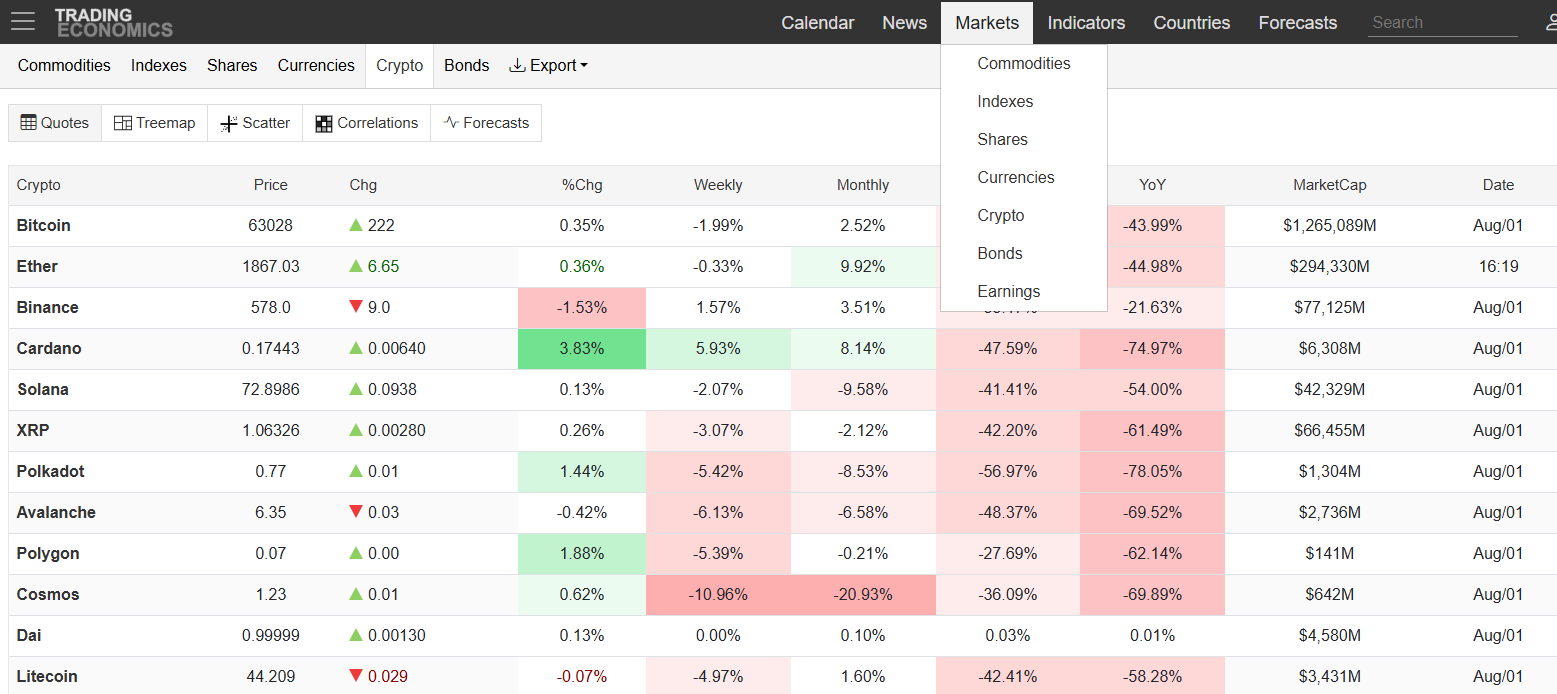Click the Search input field

[1443, 22]
